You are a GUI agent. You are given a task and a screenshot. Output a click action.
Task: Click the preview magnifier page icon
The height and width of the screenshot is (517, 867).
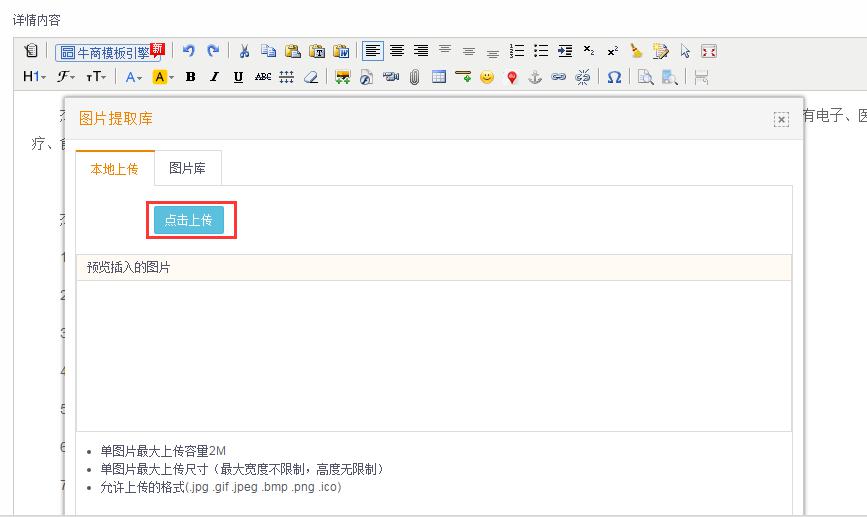(x=645, y=77)
